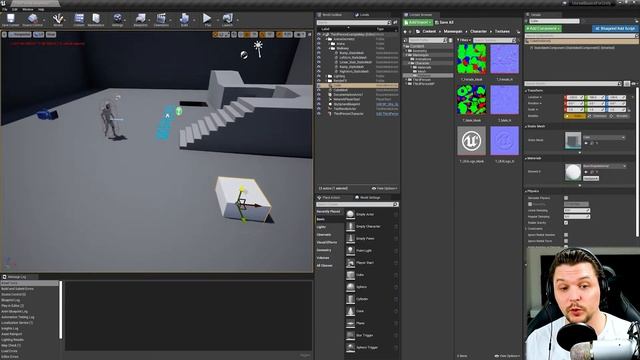Click the Details search field
This screenshot has width=640, height=360.
coord(573,84)
